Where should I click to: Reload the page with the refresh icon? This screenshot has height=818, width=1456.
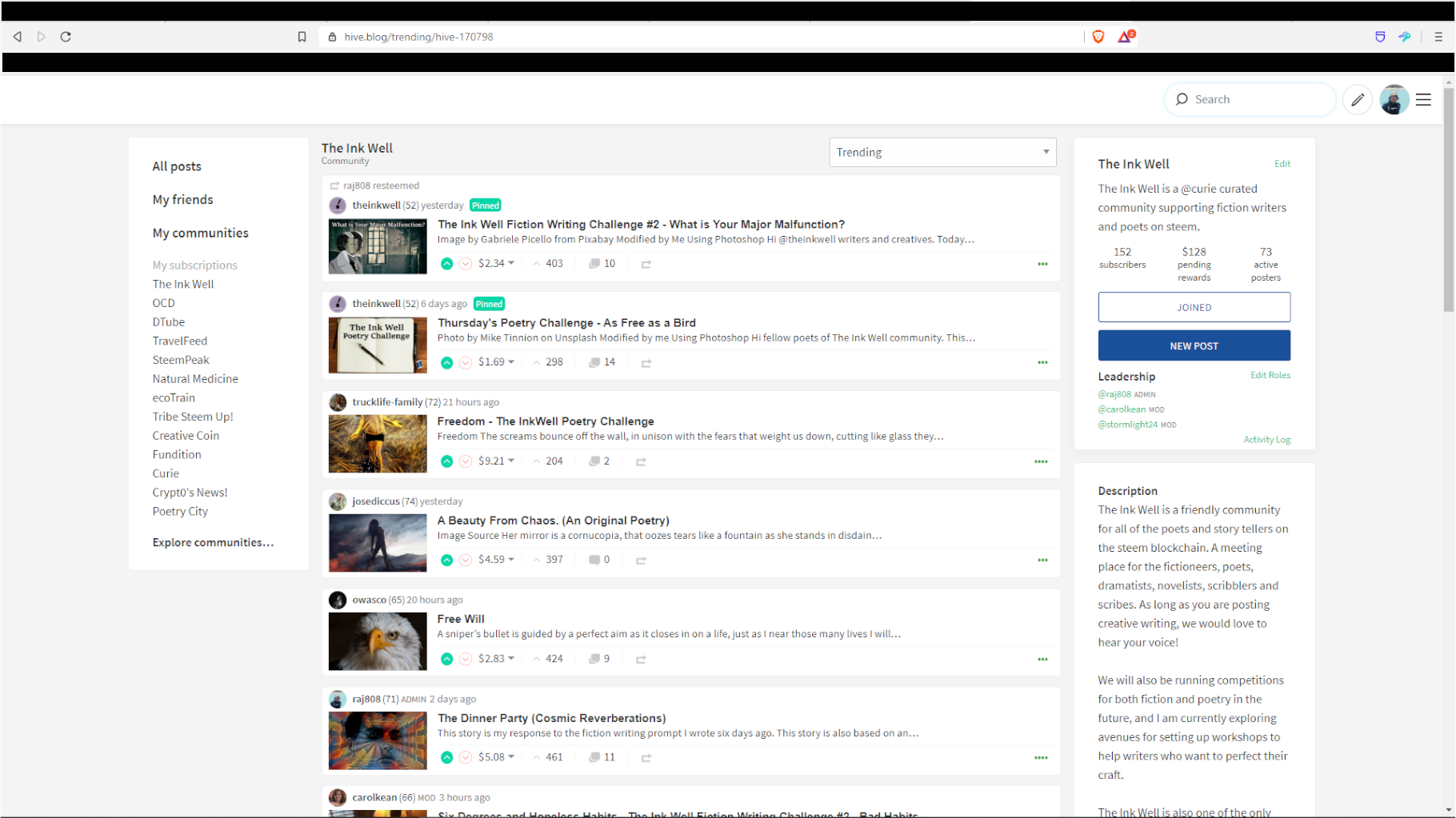66,37
